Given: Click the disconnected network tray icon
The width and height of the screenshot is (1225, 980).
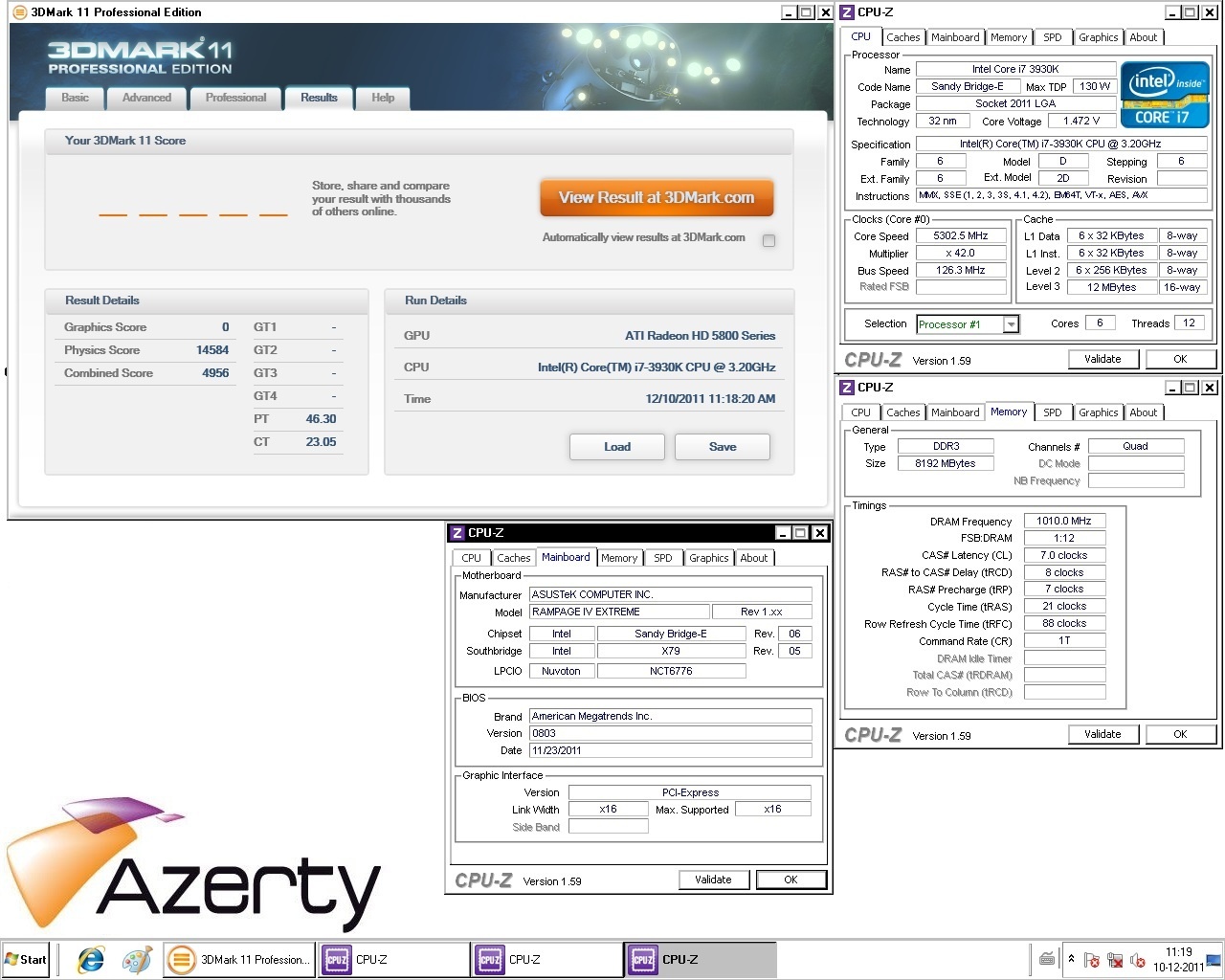Looking at the screenshot, I should (x=1114, y=960).
